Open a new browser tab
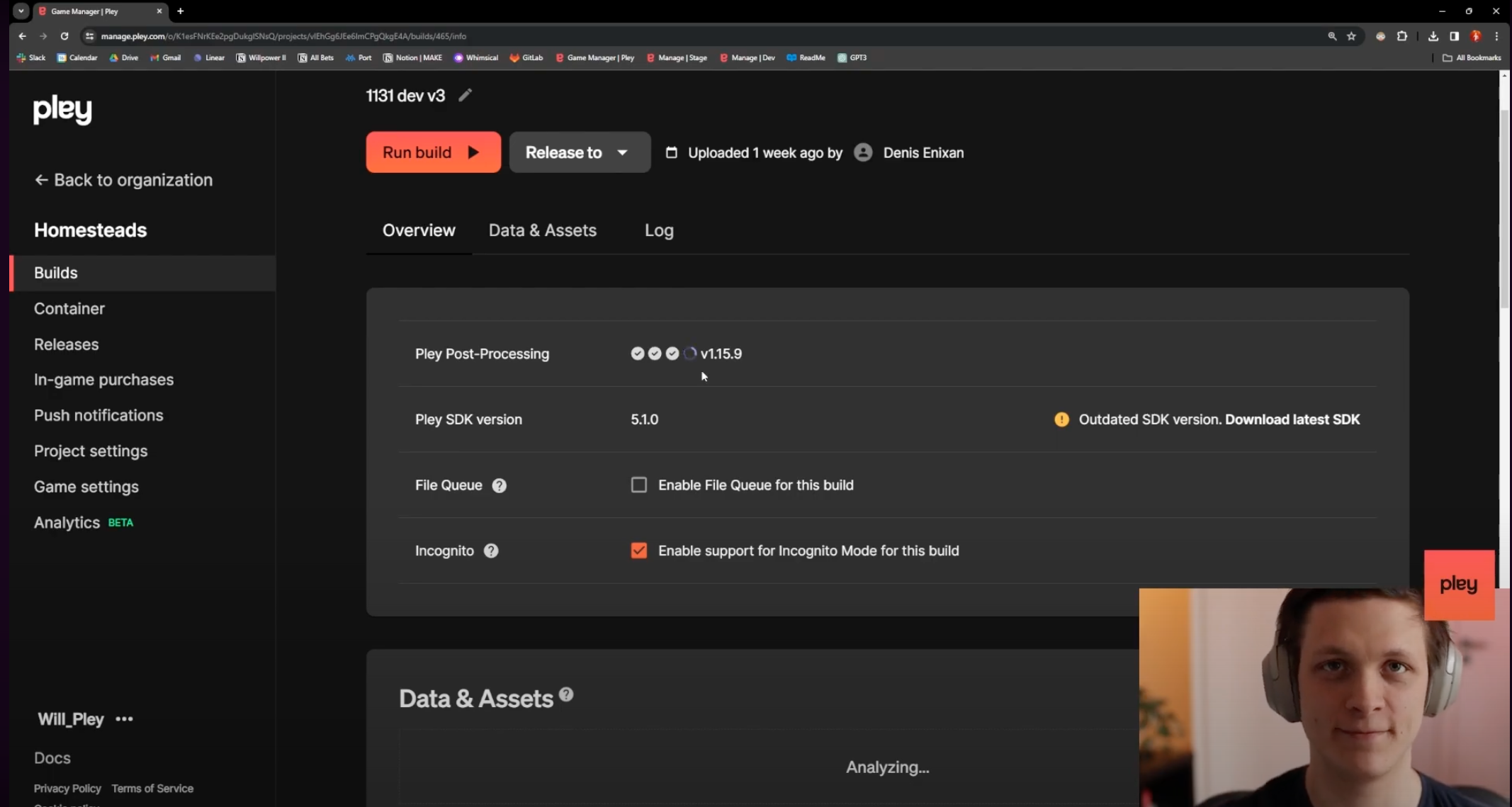The height and width of the screenshot is (807, 1512). 181,11
